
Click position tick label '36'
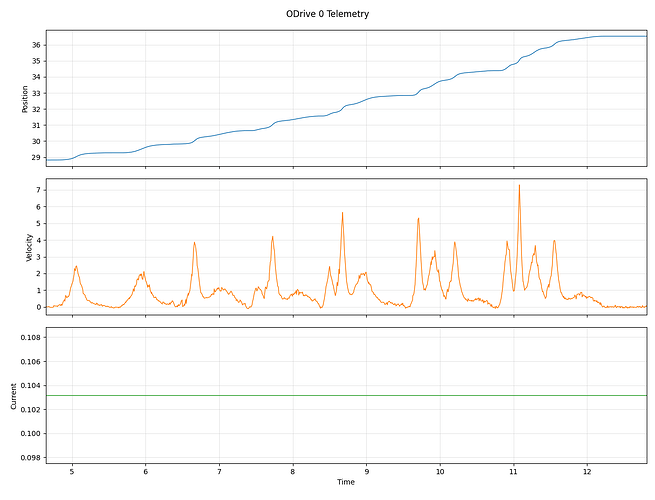(x=36, y=45)
